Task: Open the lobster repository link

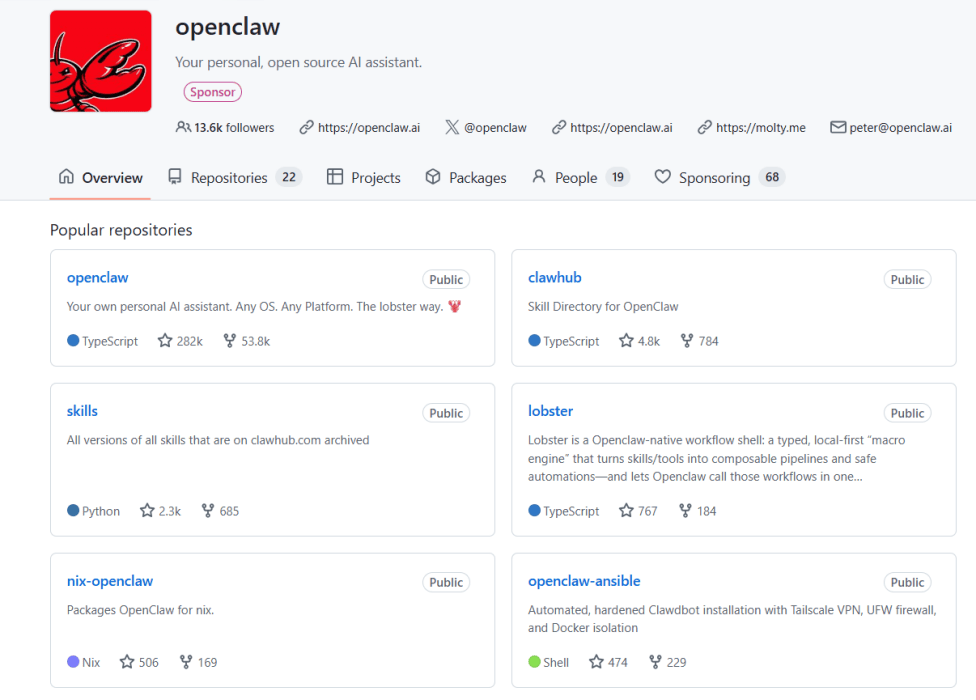Action: click(x=550, y=411)
